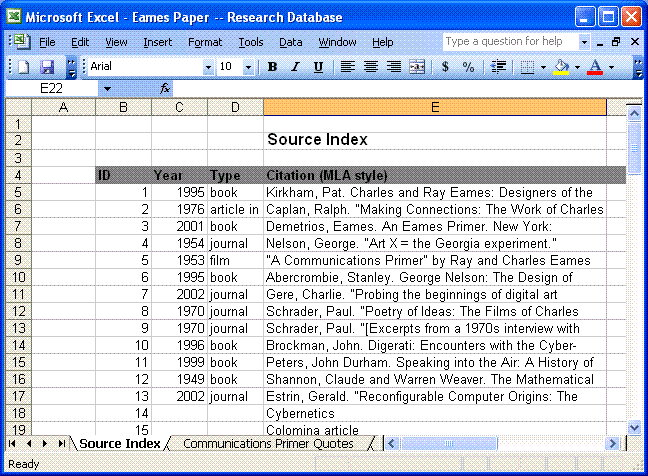
Task: Toggle Italic formatting
Action: [x=295, y=67]
